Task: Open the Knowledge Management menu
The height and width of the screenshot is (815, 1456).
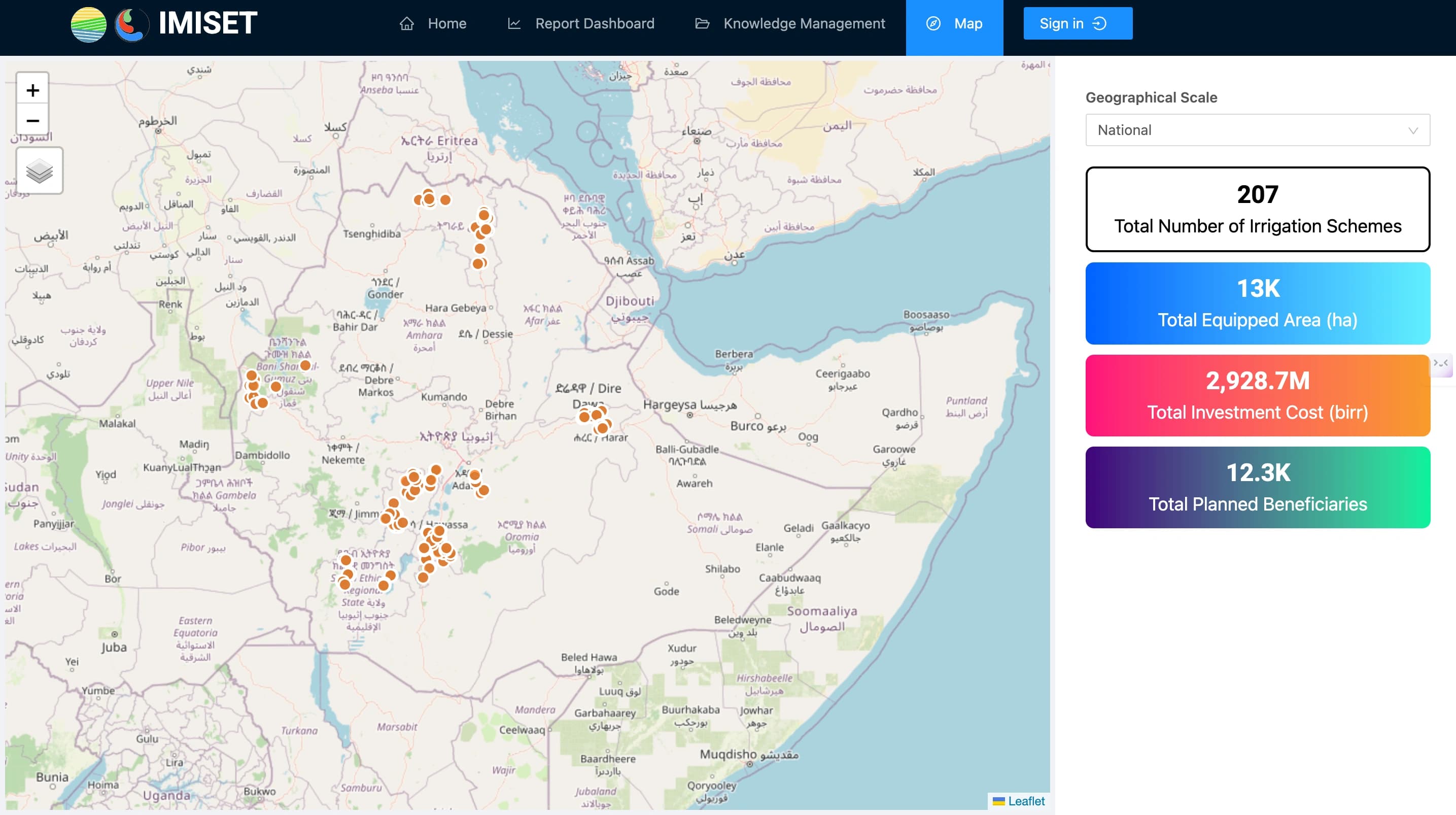Action: [804, 24]
